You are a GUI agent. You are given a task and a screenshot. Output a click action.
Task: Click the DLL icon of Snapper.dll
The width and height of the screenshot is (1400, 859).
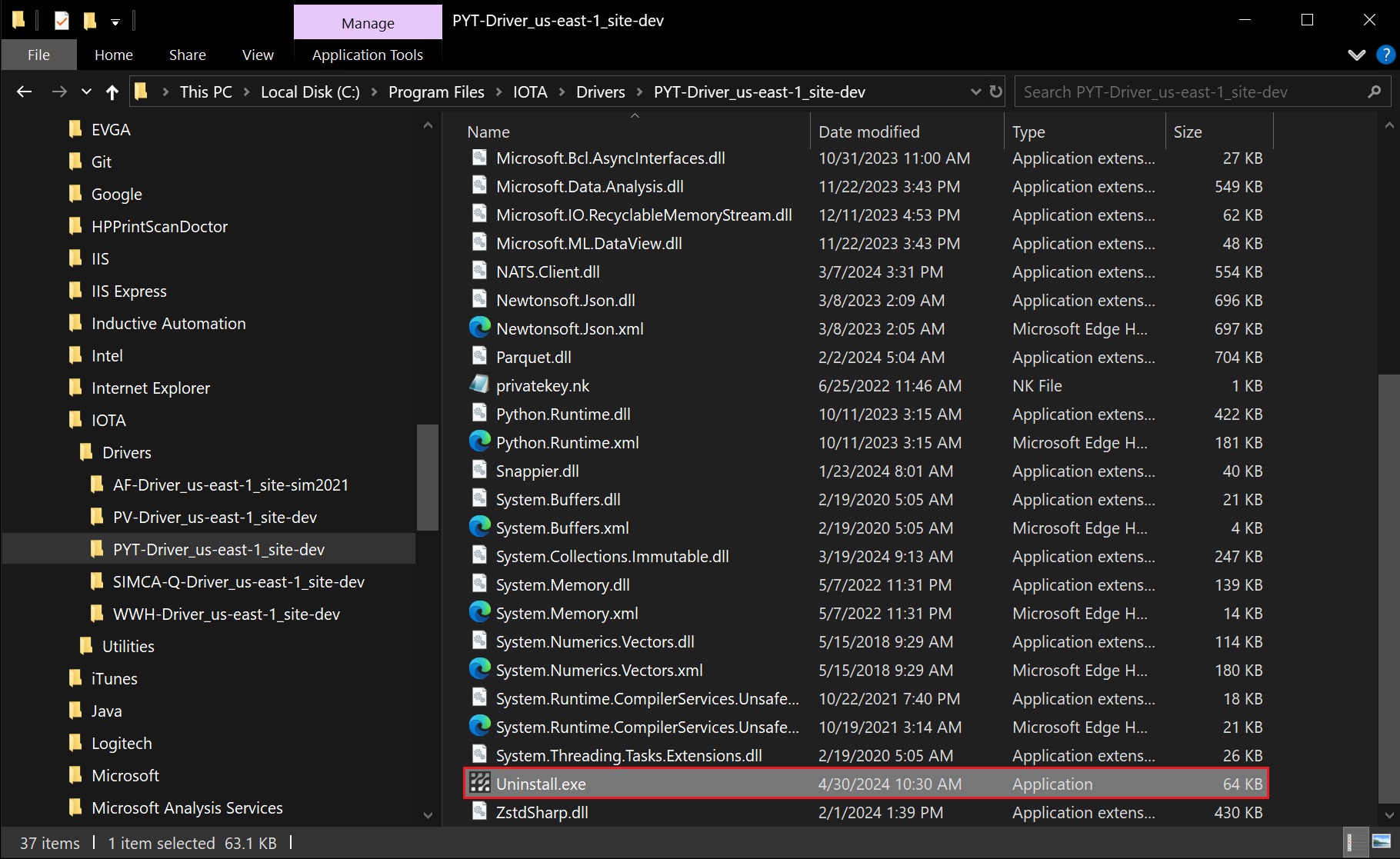point(480,470)
